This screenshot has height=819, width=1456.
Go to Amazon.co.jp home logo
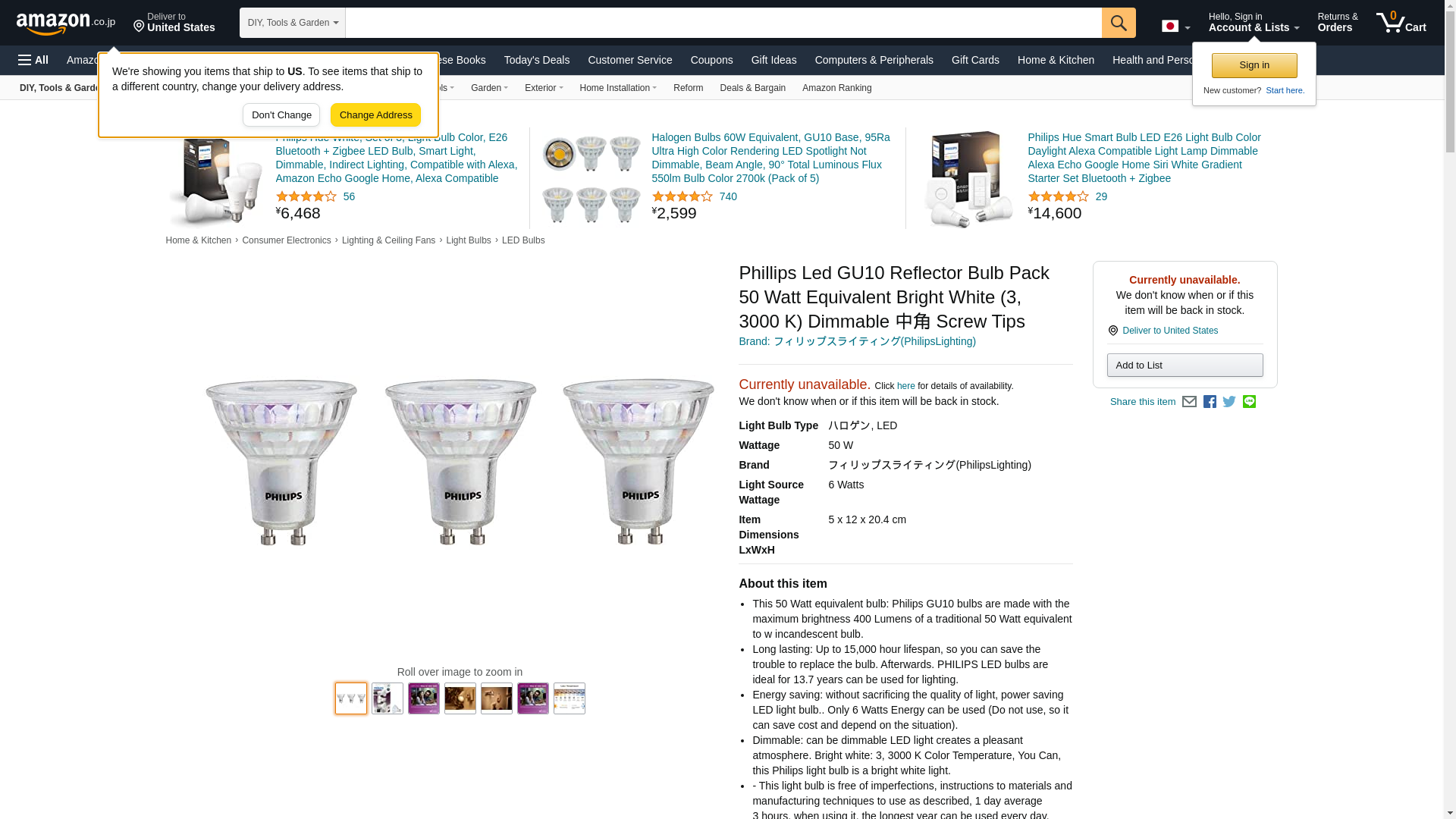(x=66, y=23)
